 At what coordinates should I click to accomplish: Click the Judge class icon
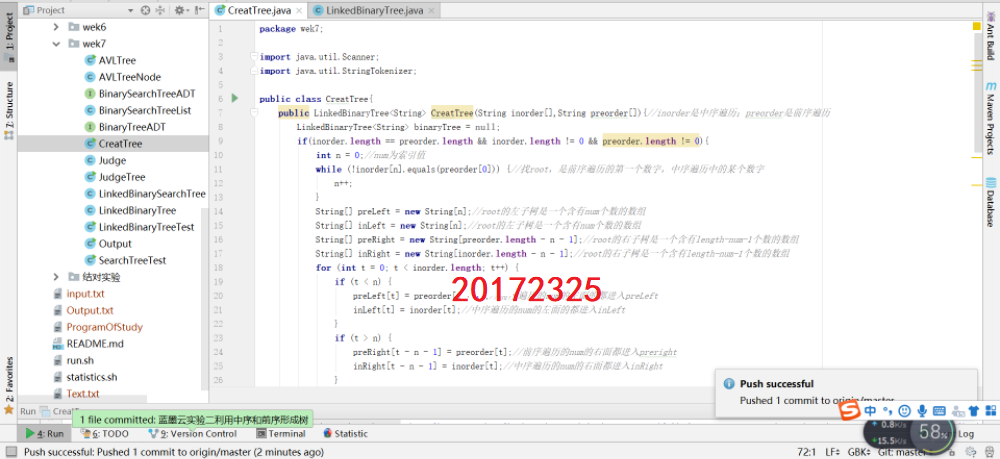pyautogui.click(x=90, y=160)
